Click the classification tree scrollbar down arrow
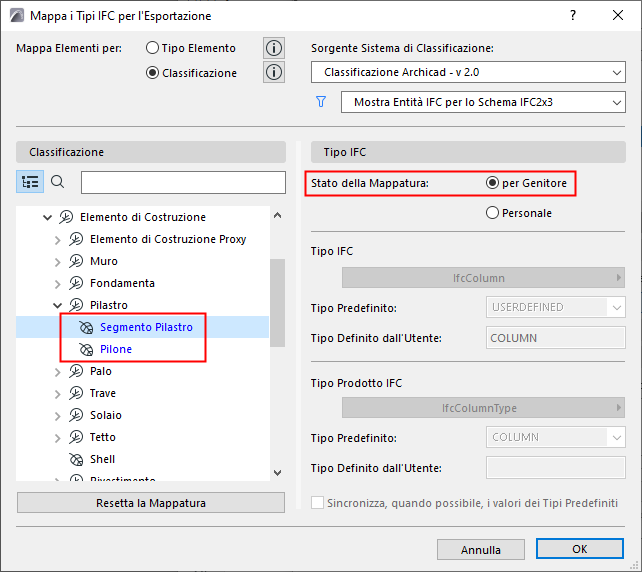642x572 pixels. coord(277,473)
